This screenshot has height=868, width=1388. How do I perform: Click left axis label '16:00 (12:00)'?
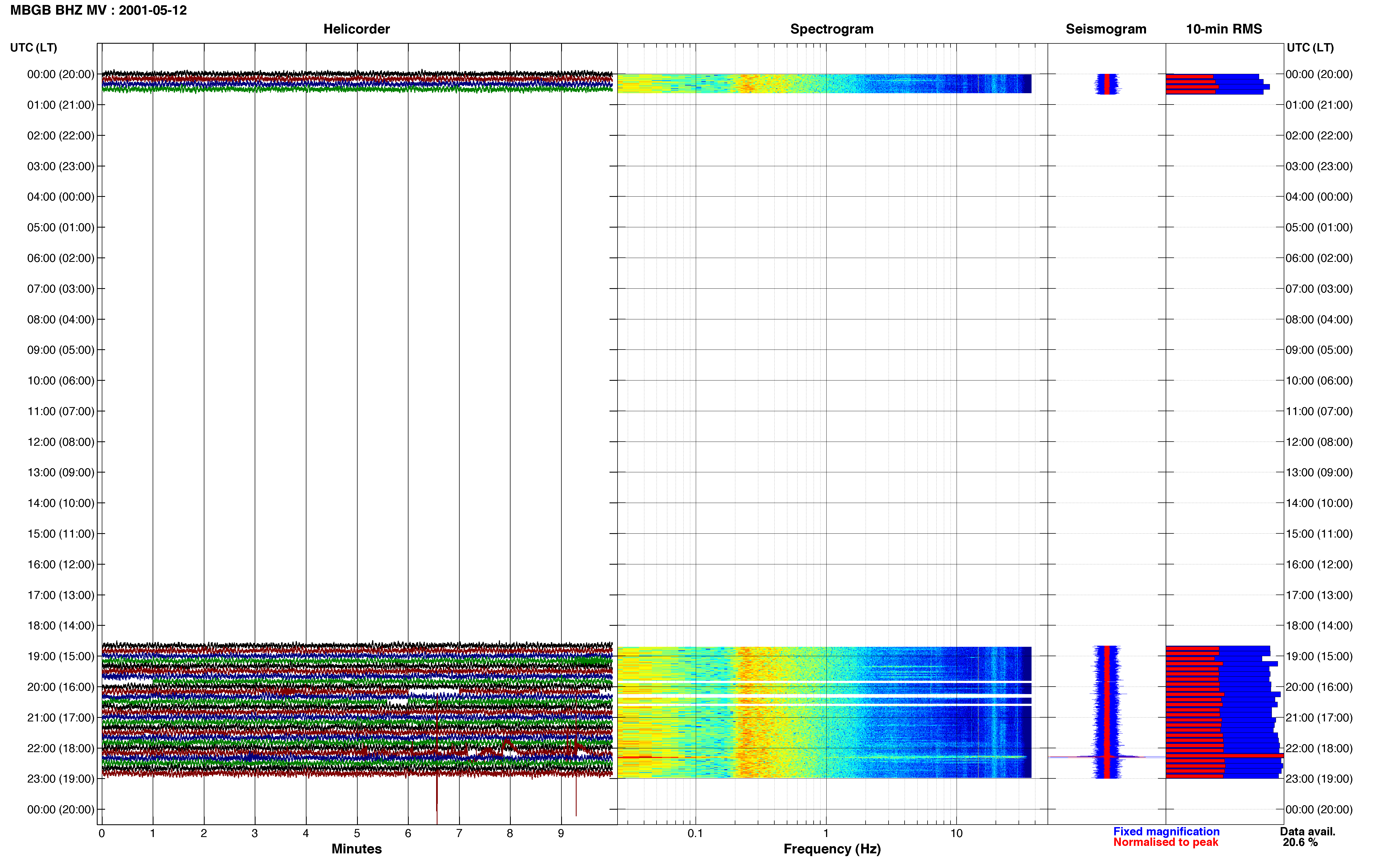pyautogui.click(x=61, y=564)
